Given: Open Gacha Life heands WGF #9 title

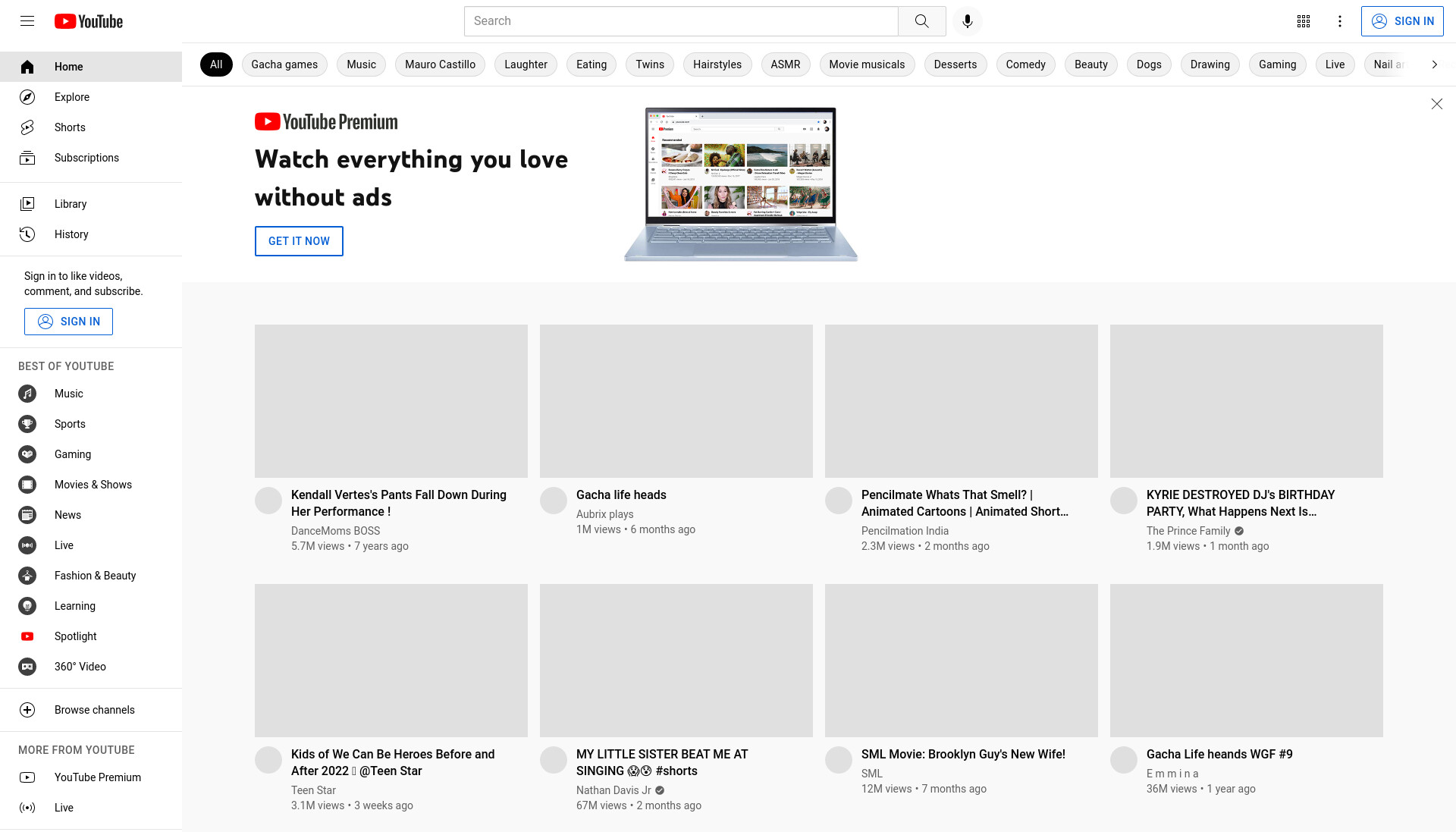Looking at the screenshot, I should [1219, 754].
